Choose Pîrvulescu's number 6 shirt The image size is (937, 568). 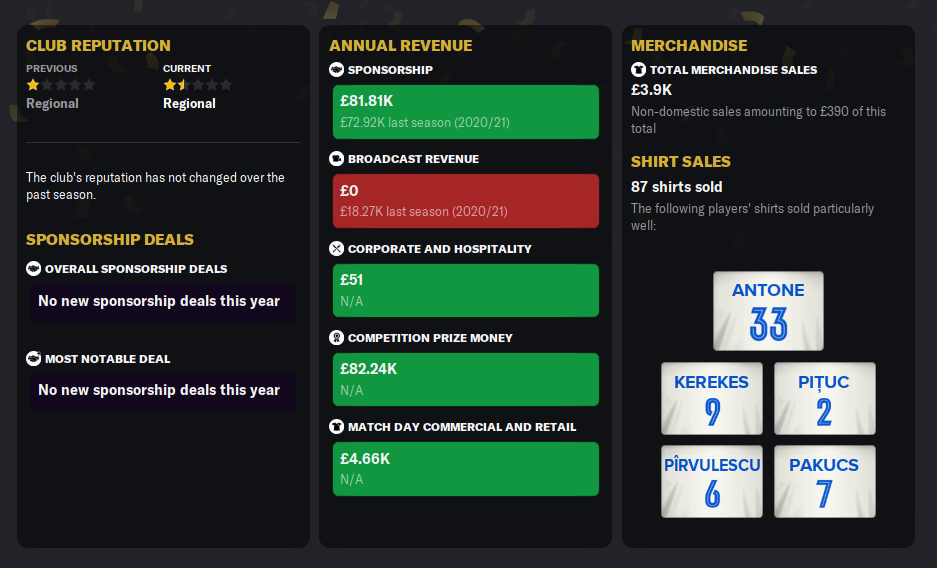point(712,481)
